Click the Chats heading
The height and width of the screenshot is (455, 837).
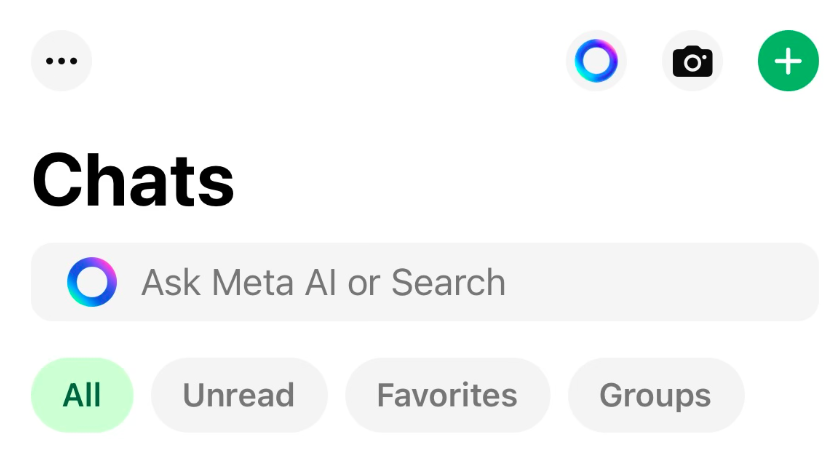point(134,181)
